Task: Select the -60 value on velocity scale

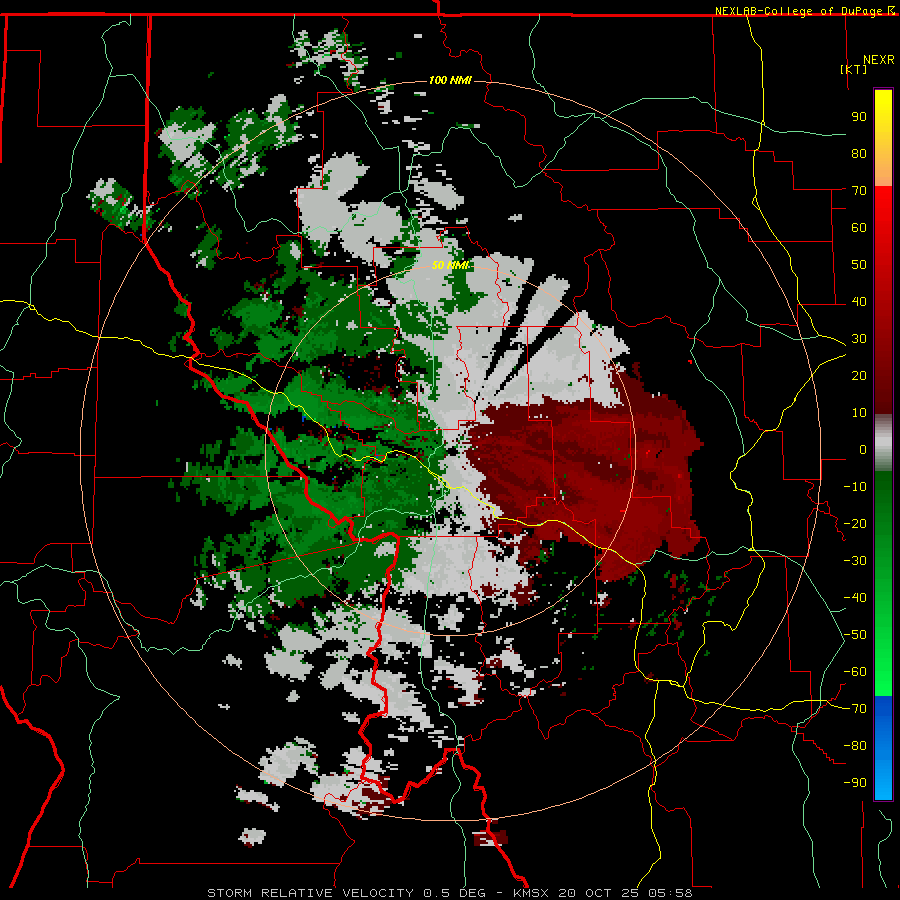Action: coord(855,672)
